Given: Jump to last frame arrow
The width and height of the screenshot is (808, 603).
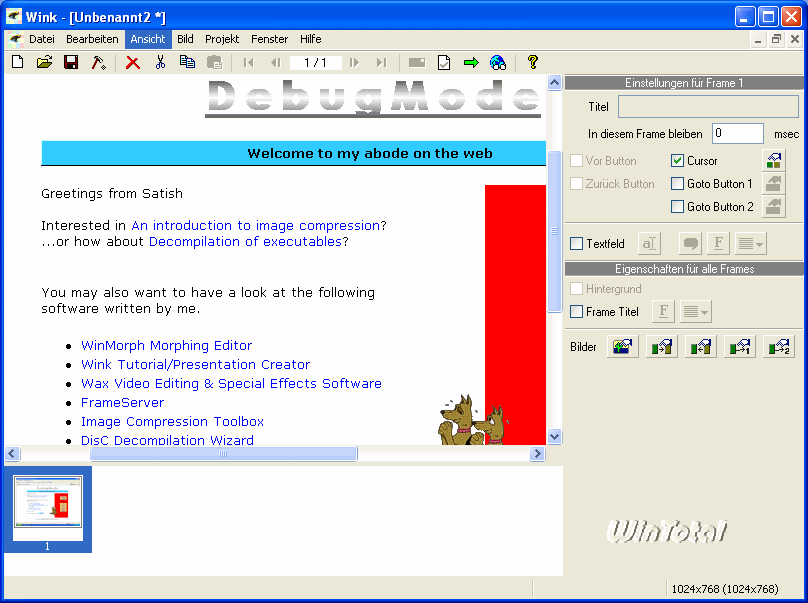Looking at the screenshot, I should pyautogui.click(x=381, y=62).
